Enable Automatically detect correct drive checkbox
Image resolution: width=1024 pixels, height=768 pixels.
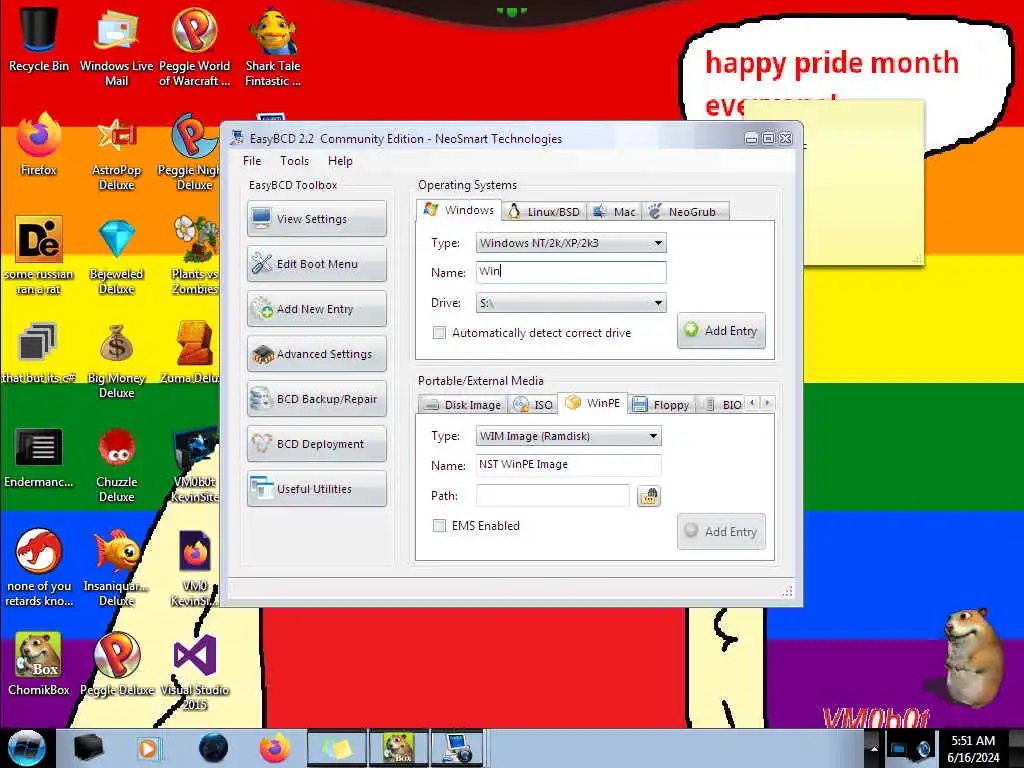click(x=440, y=333)
